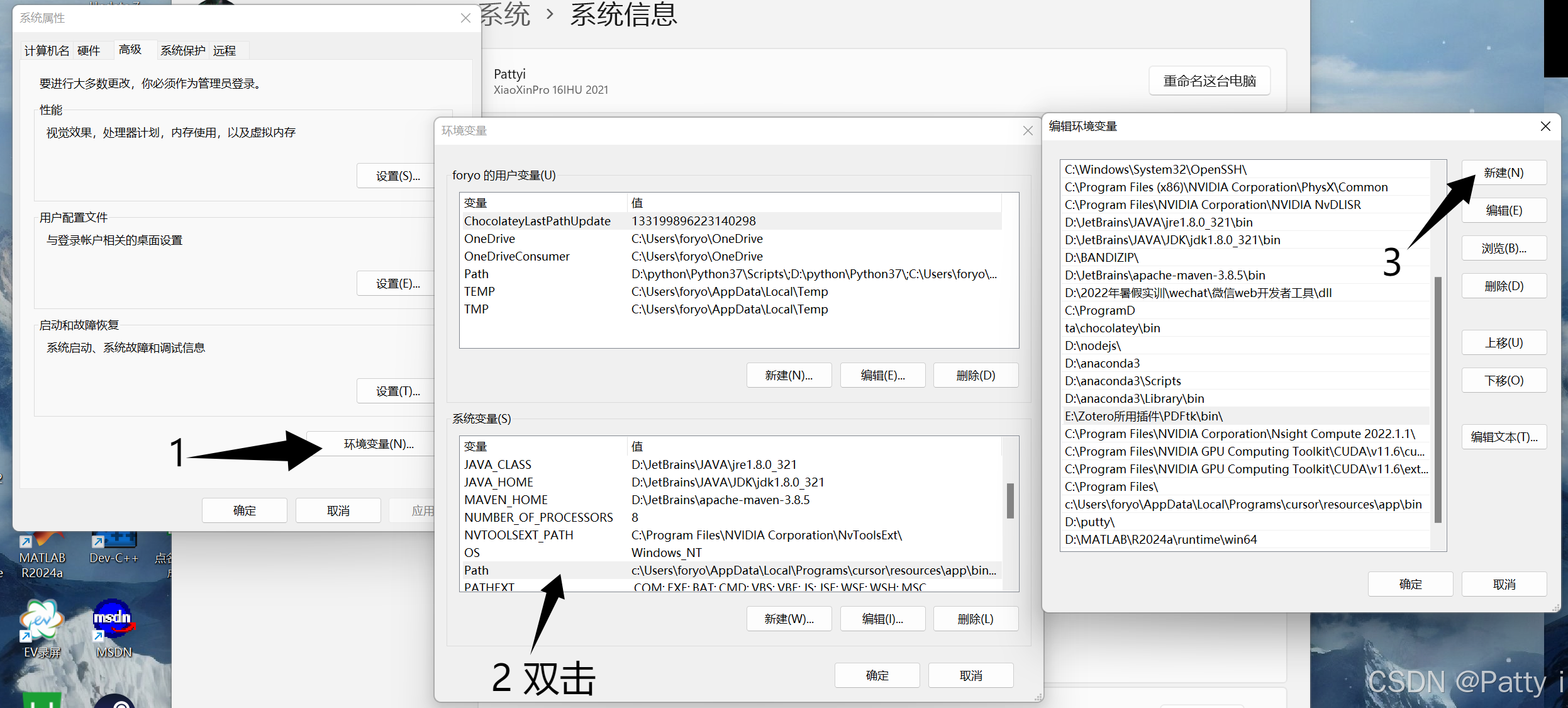
Task: Click 编辑文本(T)... button
Action: point(1503,437)
